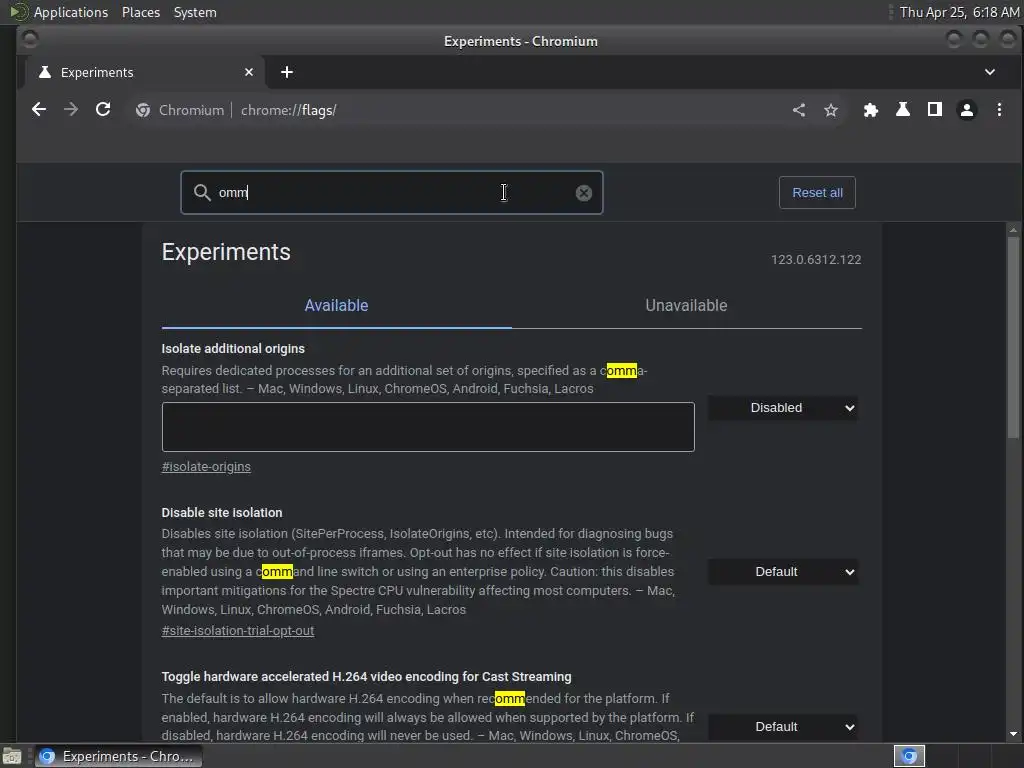Click the window menu button in title bar
The height and width of the screenshot is (768, 1024).
click(x=30, y=40)
